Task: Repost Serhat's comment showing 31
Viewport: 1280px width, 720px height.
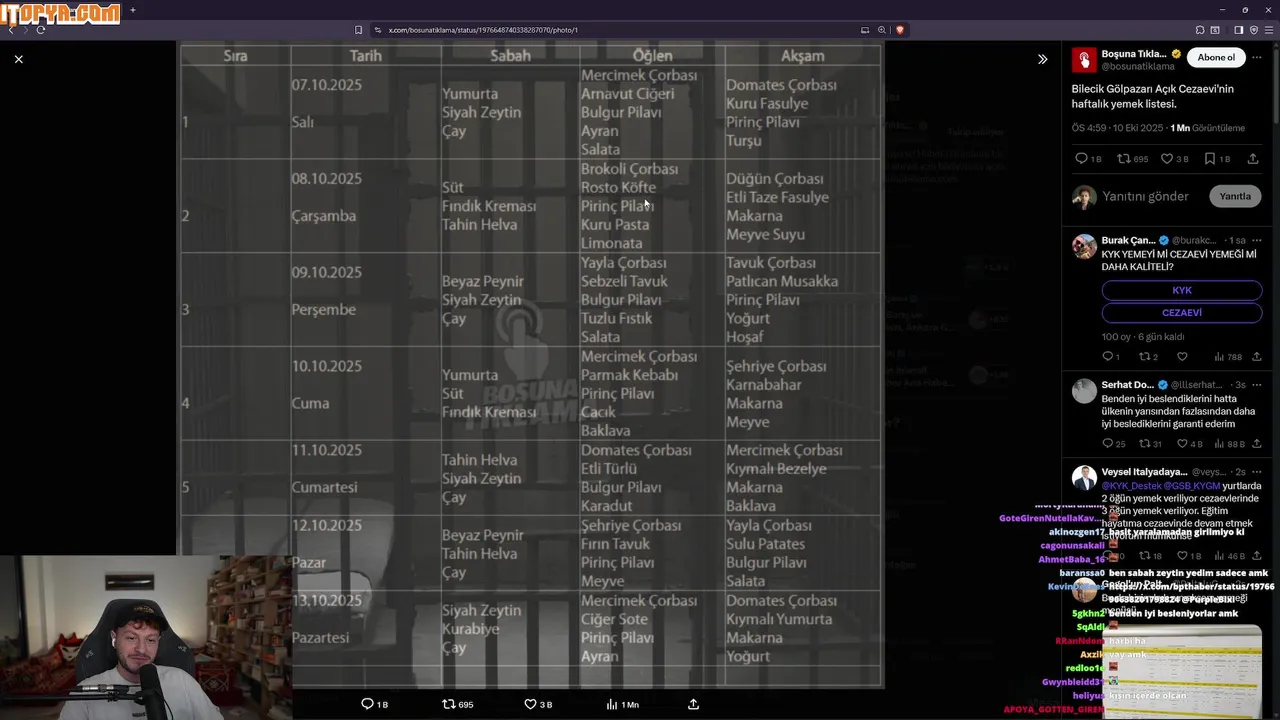Action: click(x=1144, y=444)
